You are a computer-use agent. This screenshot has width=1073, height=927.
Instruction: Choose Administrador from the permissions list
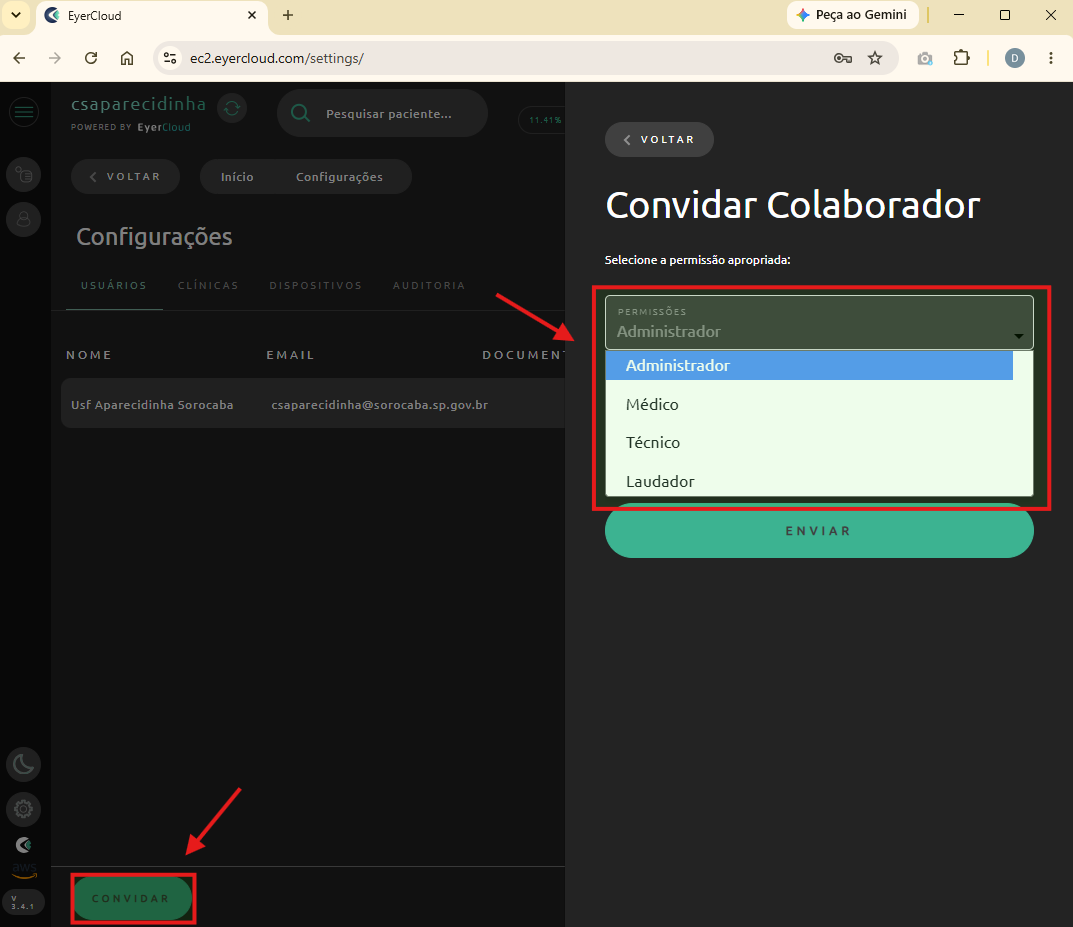pyautogui.click(x=809, y=365)
